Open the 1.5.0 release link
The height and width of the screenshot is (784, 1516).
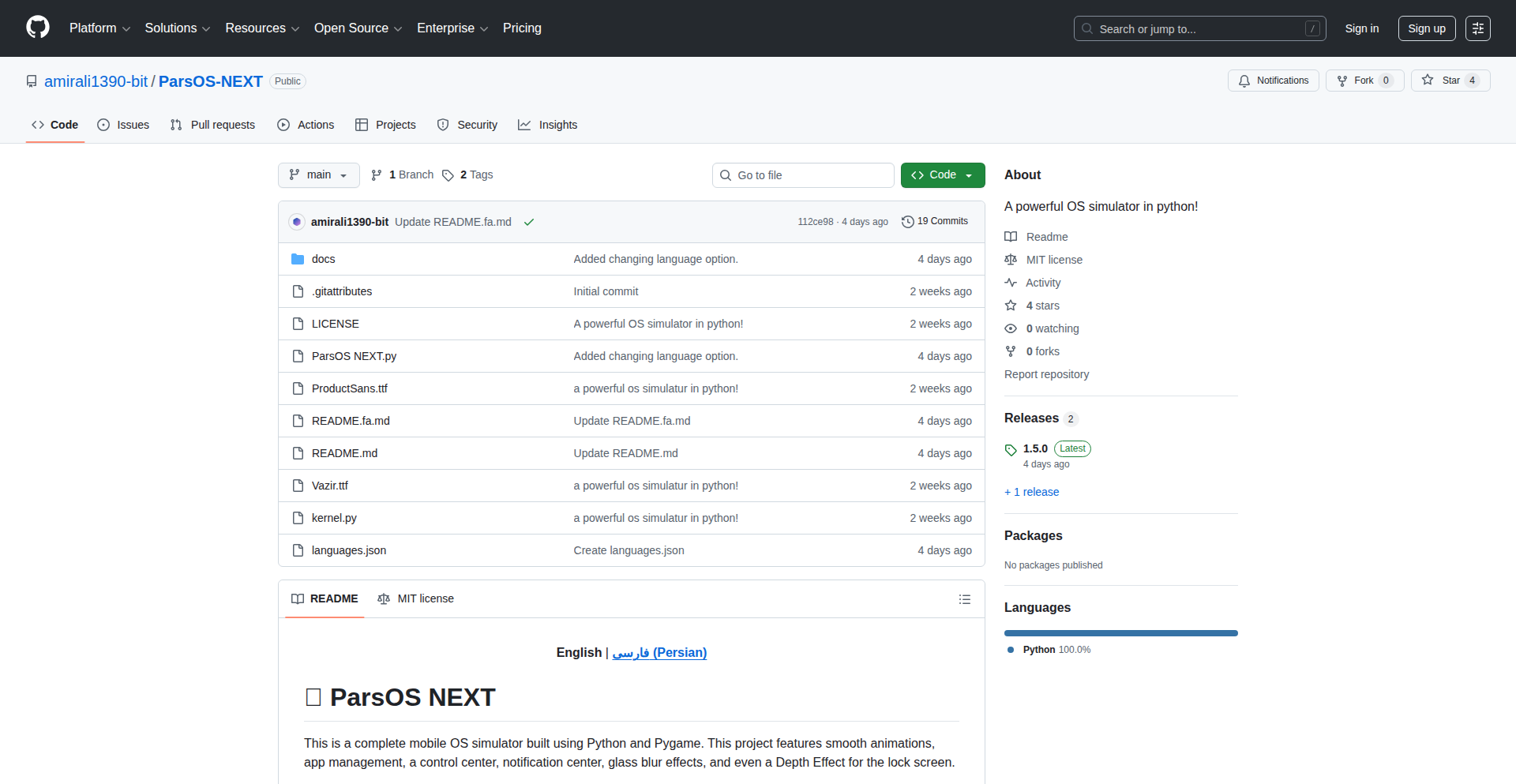(1034, 448)
